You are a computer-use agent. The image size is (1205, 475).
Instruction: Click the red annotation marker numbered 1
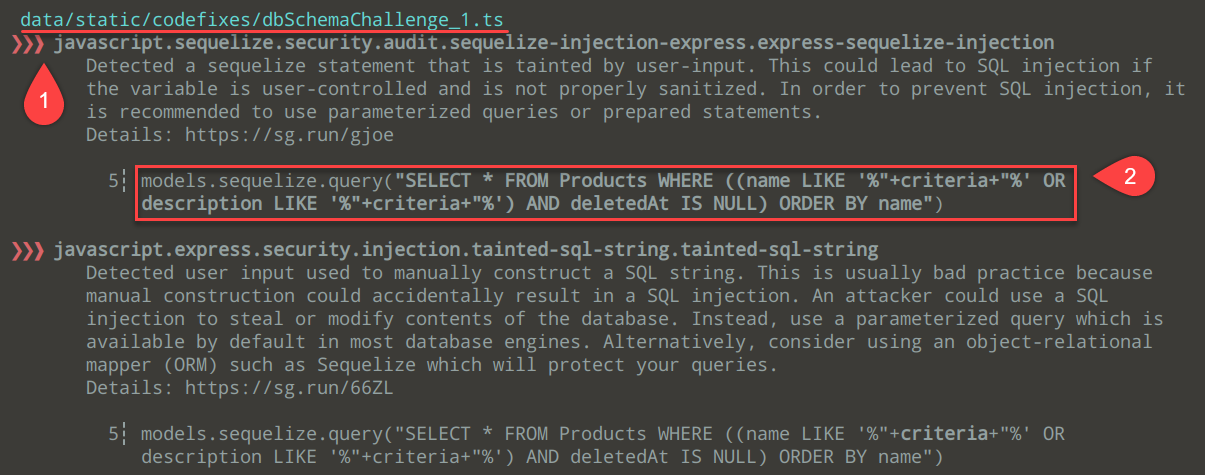(38, 99)
